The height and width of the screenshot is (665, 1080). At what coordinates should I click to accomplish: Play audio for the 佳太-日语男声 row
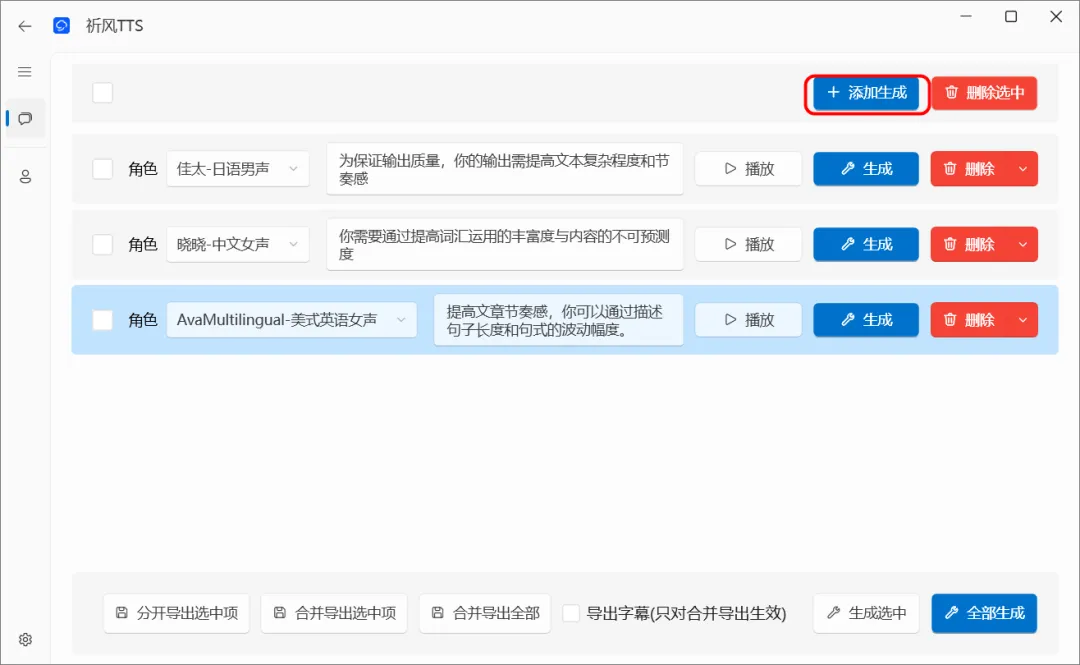click(748, 169)
